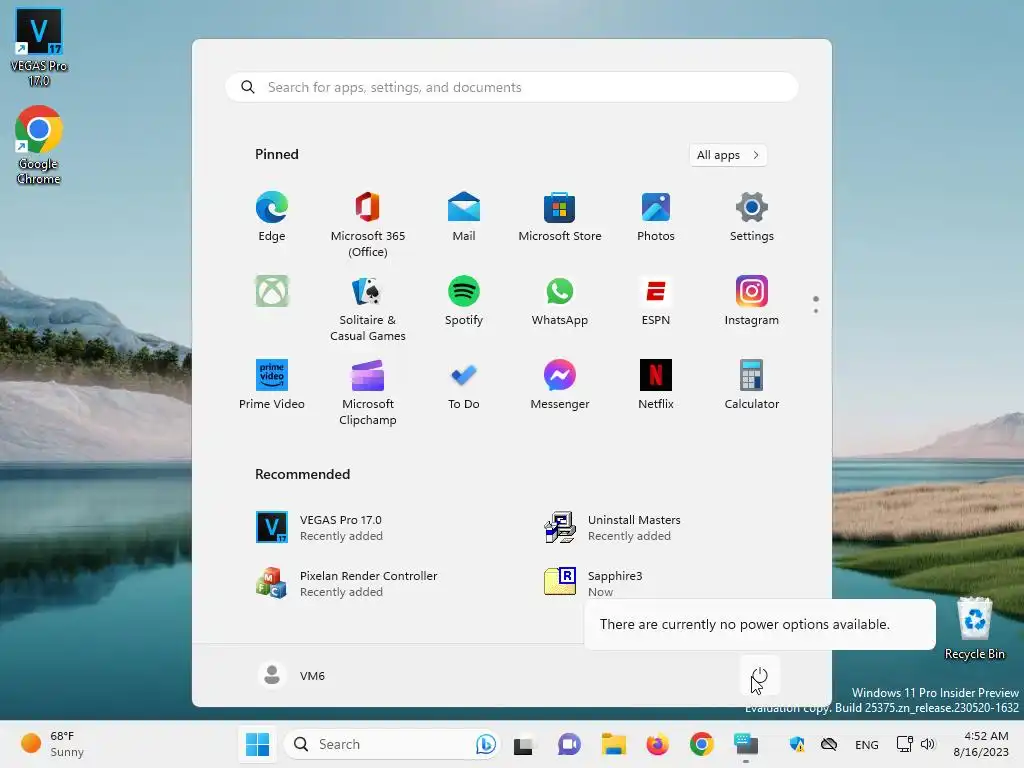
Task: Open the clock showing 4:52 AM
Action: (982, 744)
